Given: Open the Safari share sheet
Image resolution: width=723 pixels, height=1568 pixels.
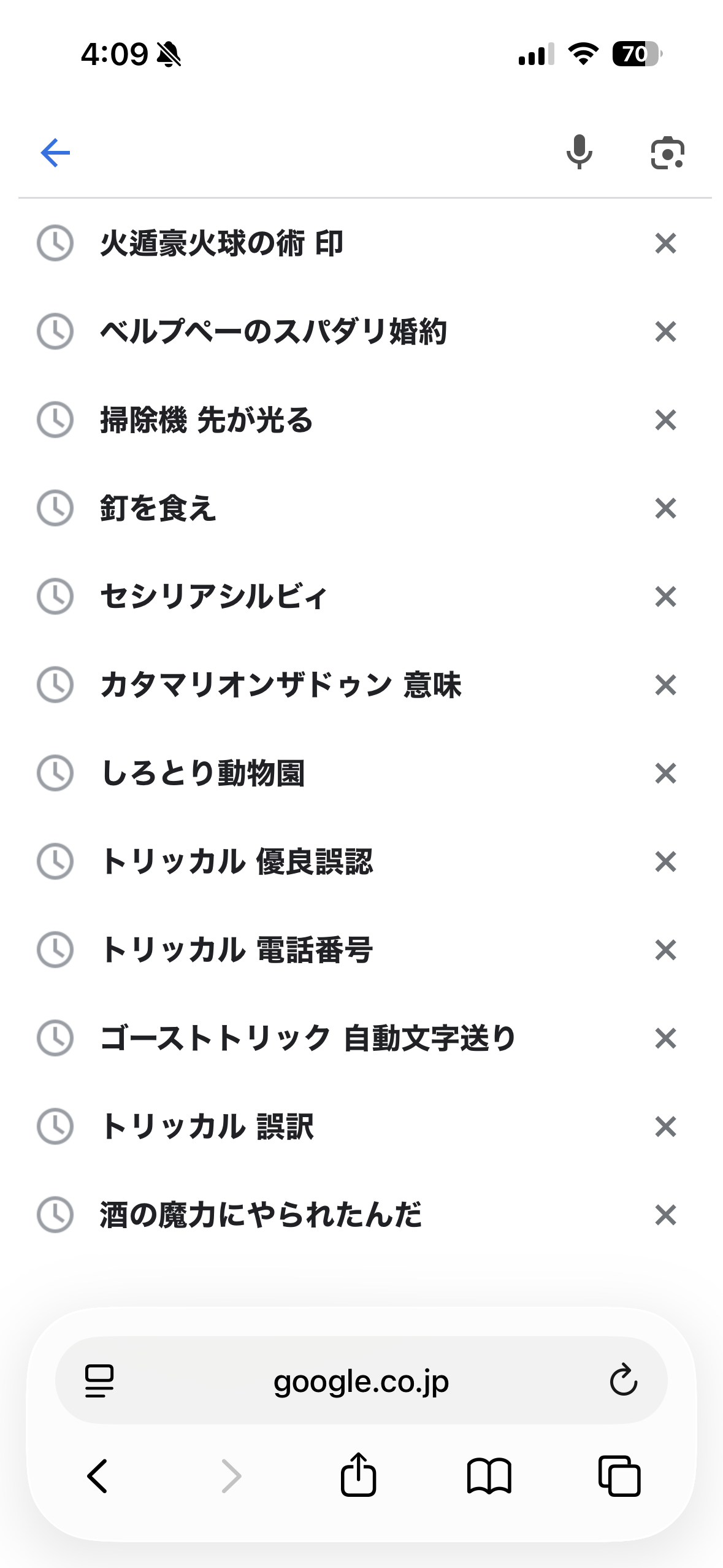Looking at the screenshot, I should 358,1475.
